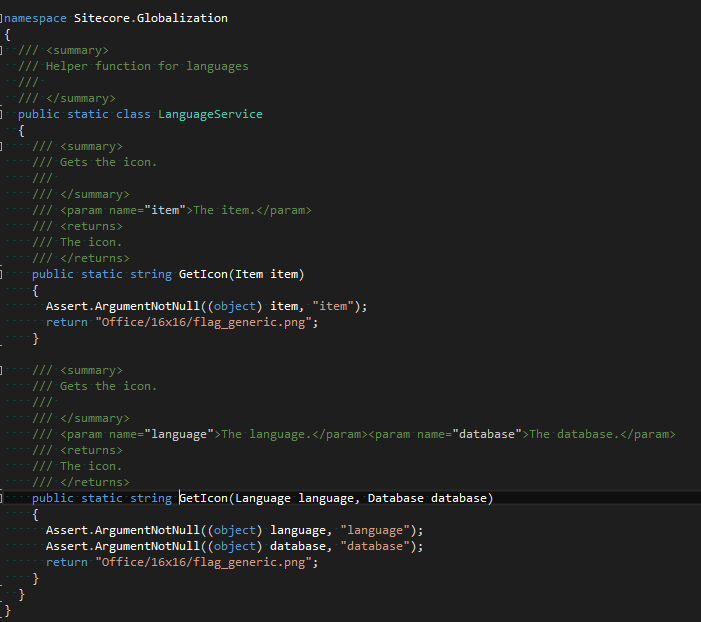Click Assert.ArgumentNotNull line checking "language"
The width and height of the screenshot is (701, 622).
pos(234,530)
